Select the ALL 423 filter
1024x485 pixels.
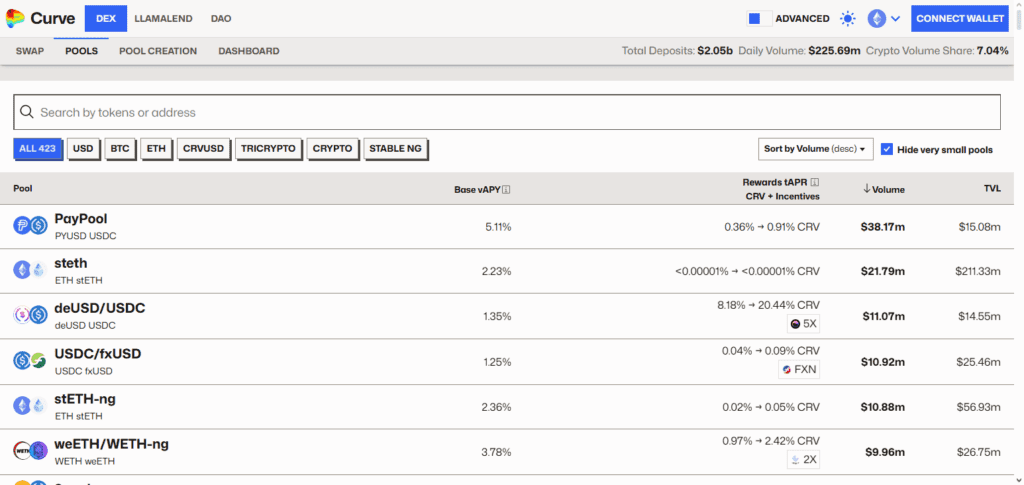pyautogui.click(x=37, y=149)
